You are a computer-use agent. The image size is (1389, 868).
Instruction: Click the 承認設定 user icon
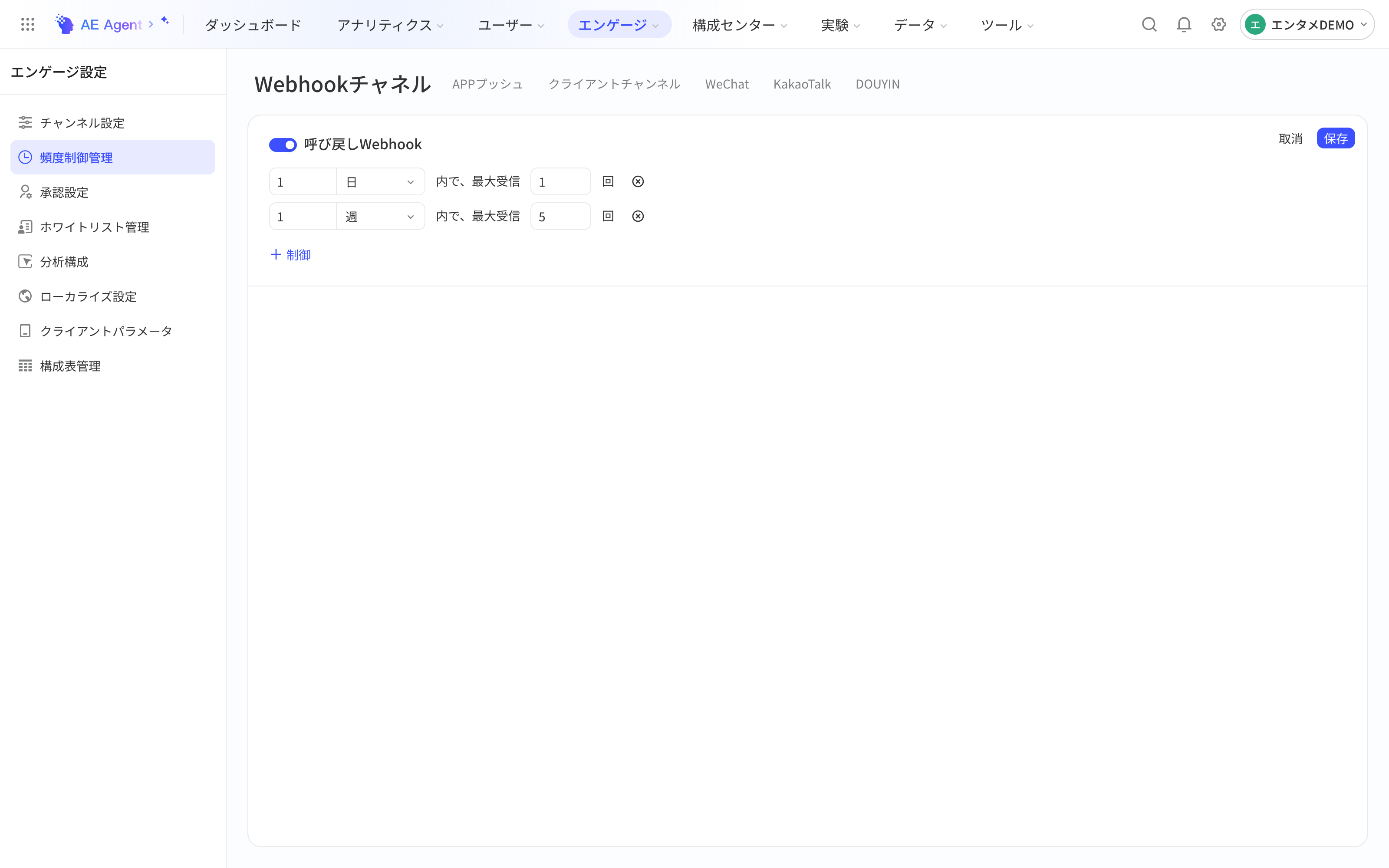coord(25,192)
